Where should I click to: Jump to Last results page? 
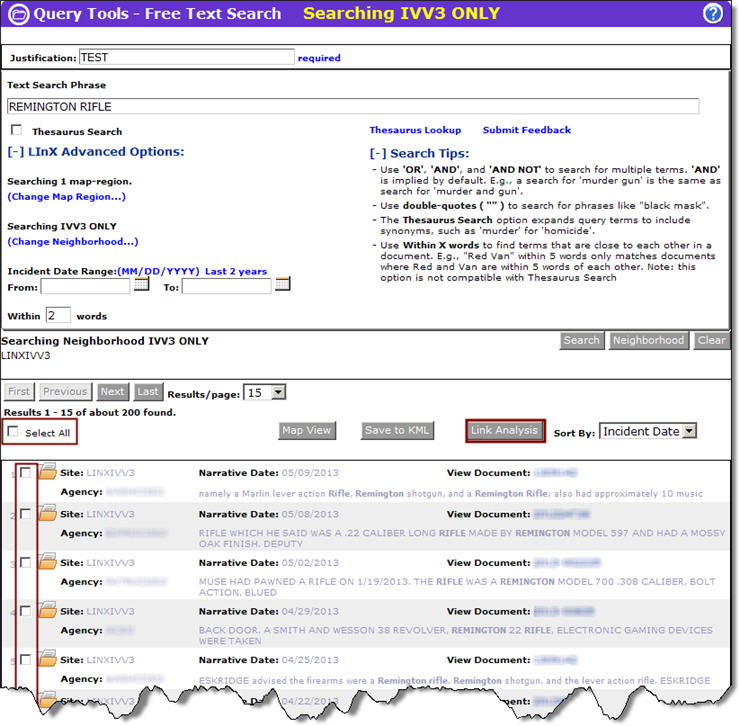148,391
